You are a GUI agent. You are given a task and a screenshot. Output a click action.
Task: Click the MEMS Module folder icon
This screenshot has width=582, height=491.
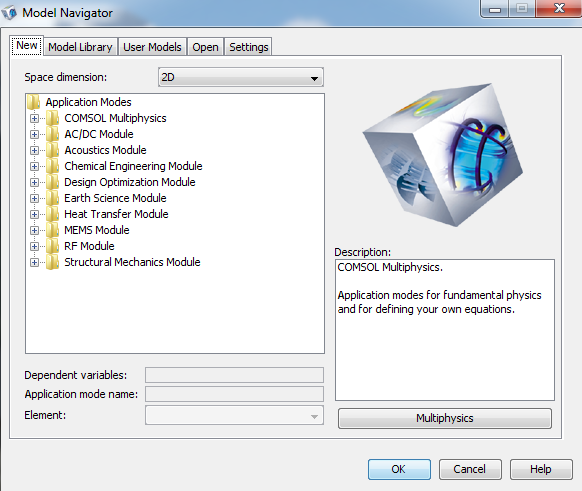(53, 230)
